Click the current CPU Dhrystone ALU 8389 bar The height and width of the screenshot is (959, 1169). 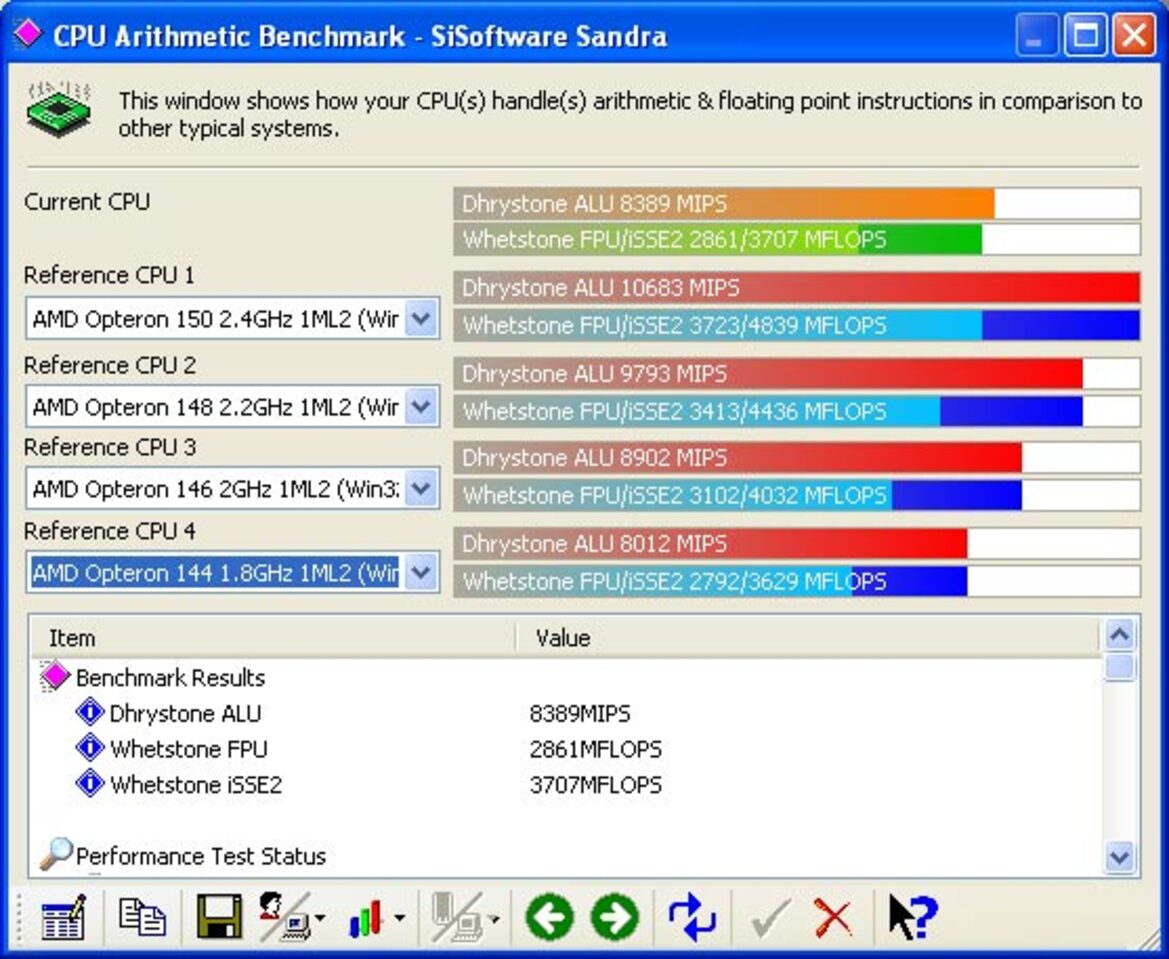pyautogui.click(x=797, y=204)
